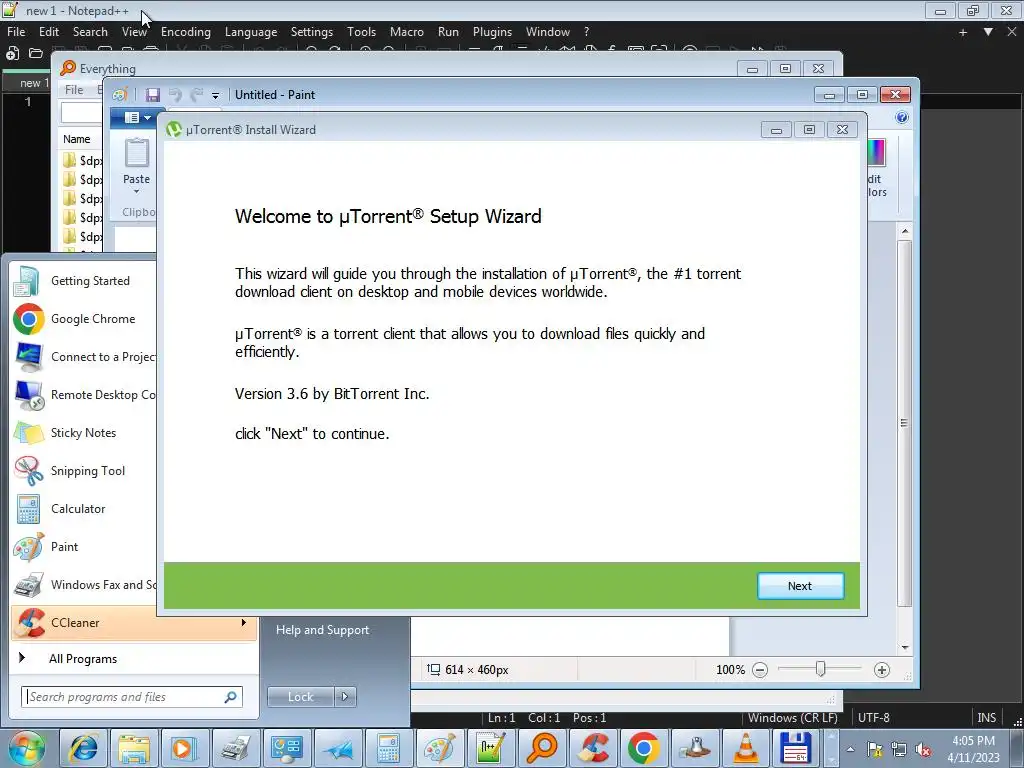Click the New file icon in Notepad++ toolbar
This screenshot has width=1024, height=768.
(12, 54)
